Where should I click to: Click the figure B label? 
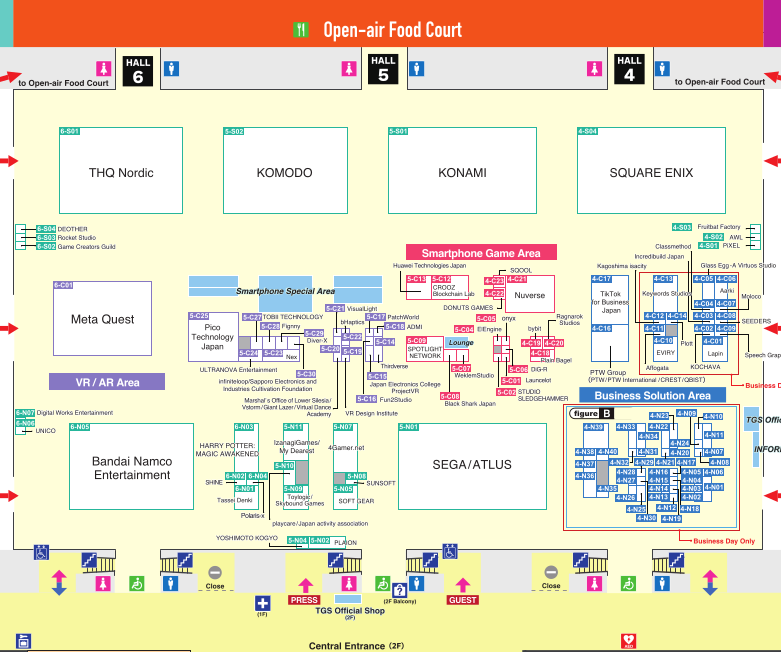pos(592,413)
